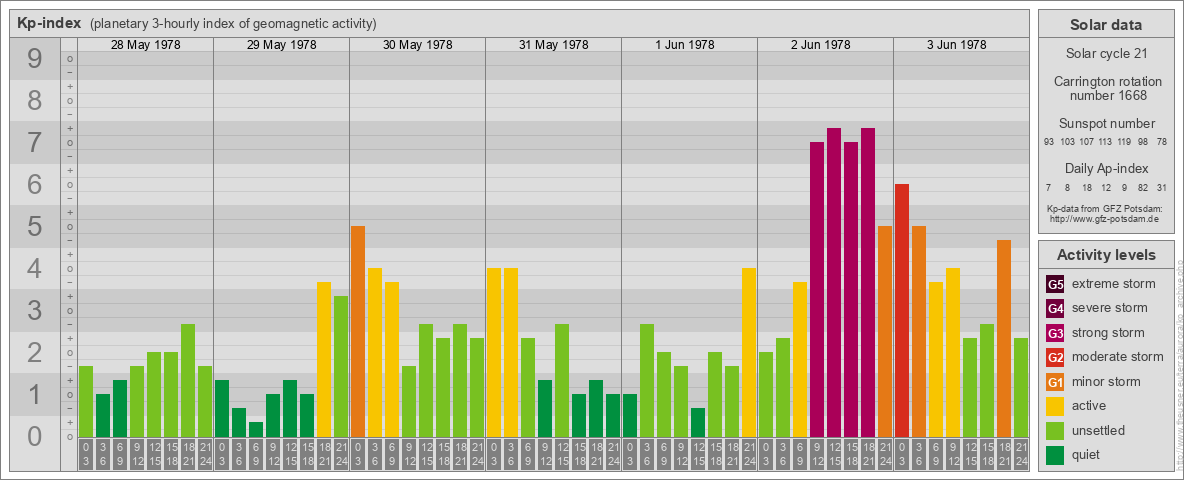Select the 3 Jun 1978 0-3 red bar
Image resolution: width=1184 pixels, height=480 pixels.
pyautogui.click(x=902, y=310)
